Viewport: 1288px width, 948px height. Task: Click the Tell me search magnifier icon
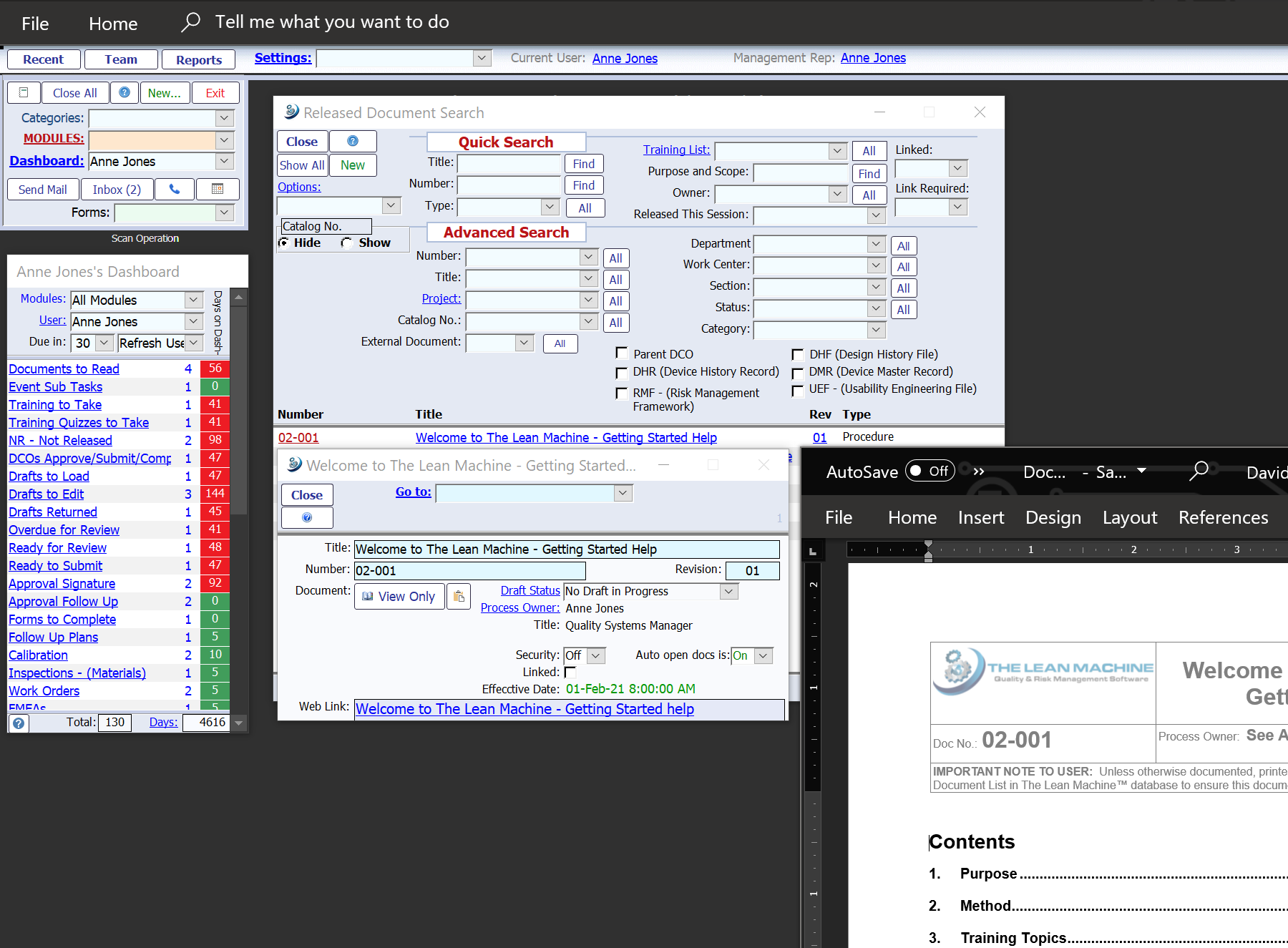190,22
